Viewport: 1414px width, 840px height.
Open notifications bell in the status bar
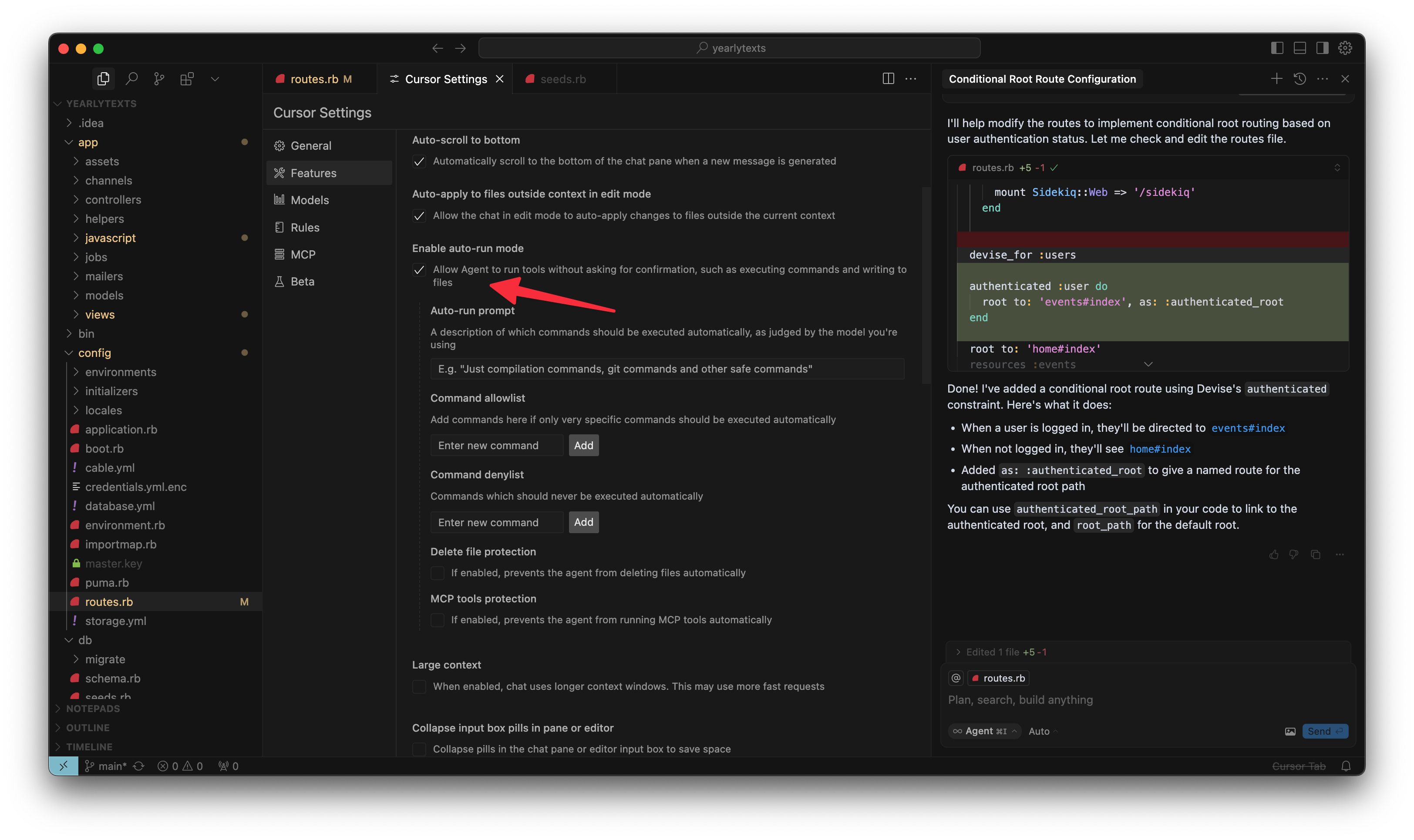pyautogui.click(x=1347, y=766)
